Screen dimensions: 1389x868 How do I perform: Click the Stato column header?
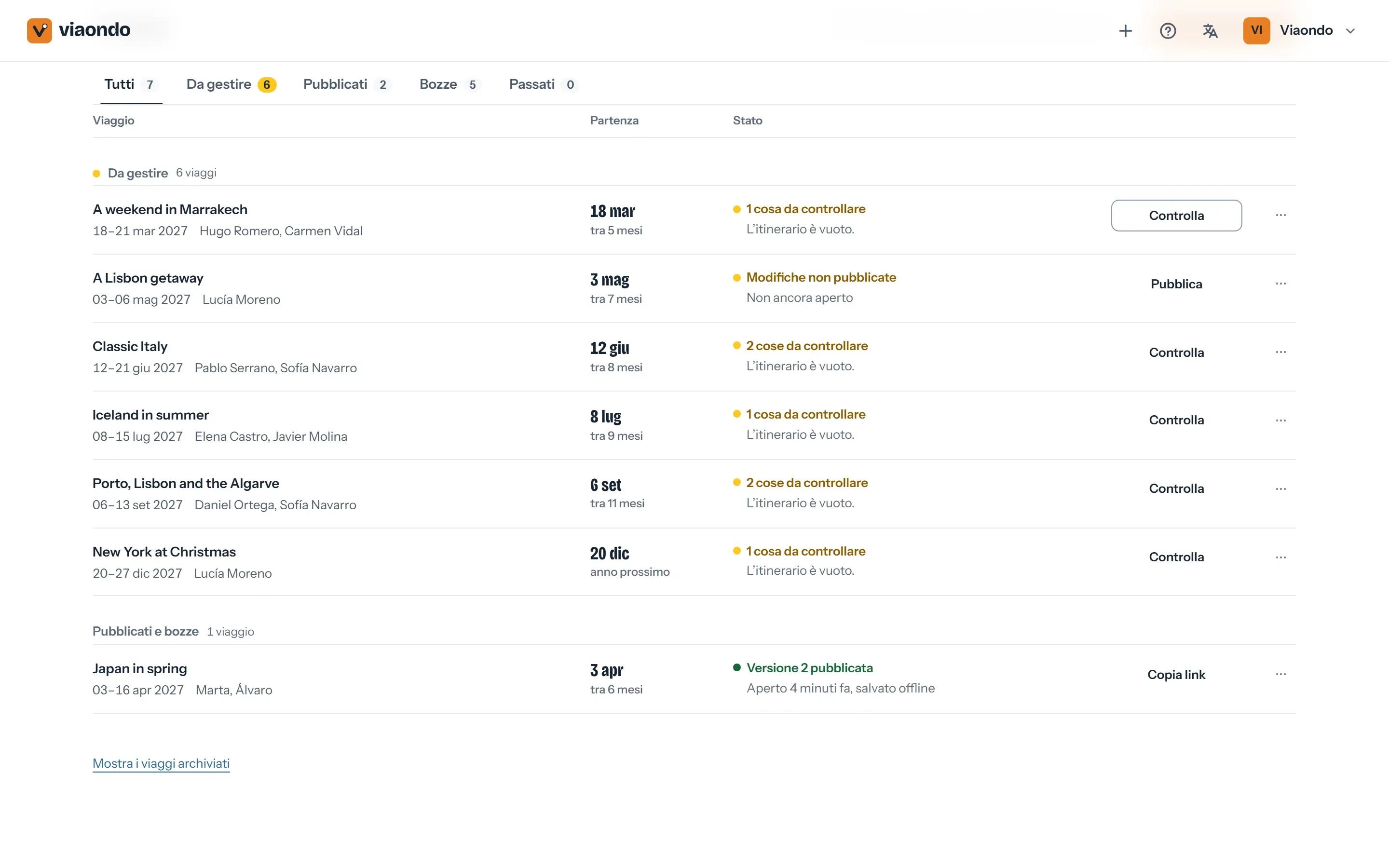(x=747, y=121)
